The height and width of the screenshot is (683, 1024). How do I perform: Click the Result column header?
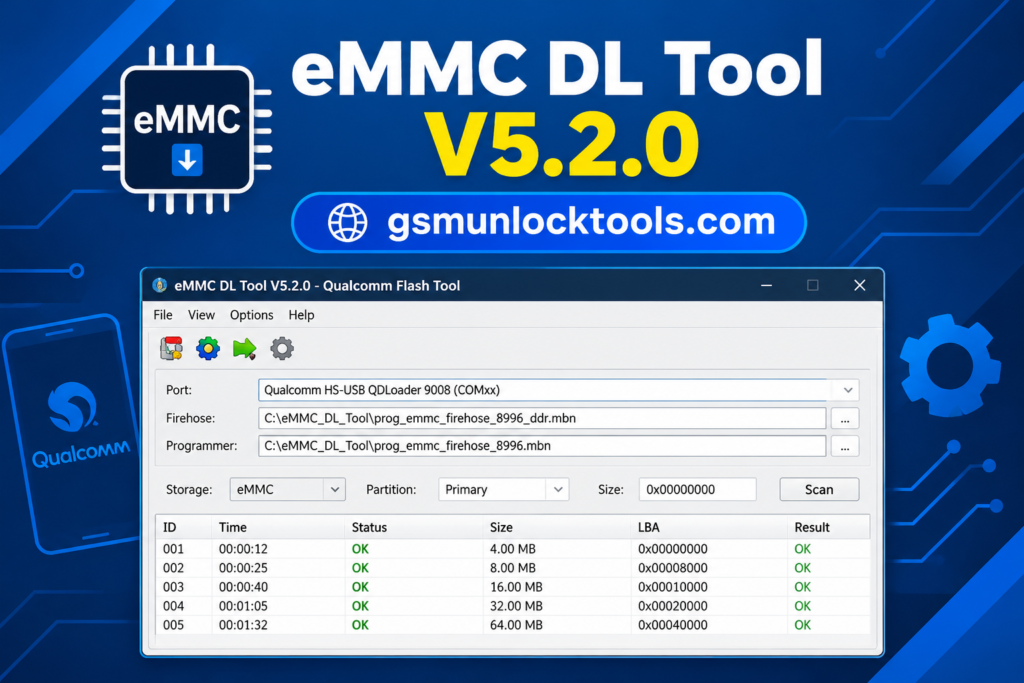click(x=828, y=527)
